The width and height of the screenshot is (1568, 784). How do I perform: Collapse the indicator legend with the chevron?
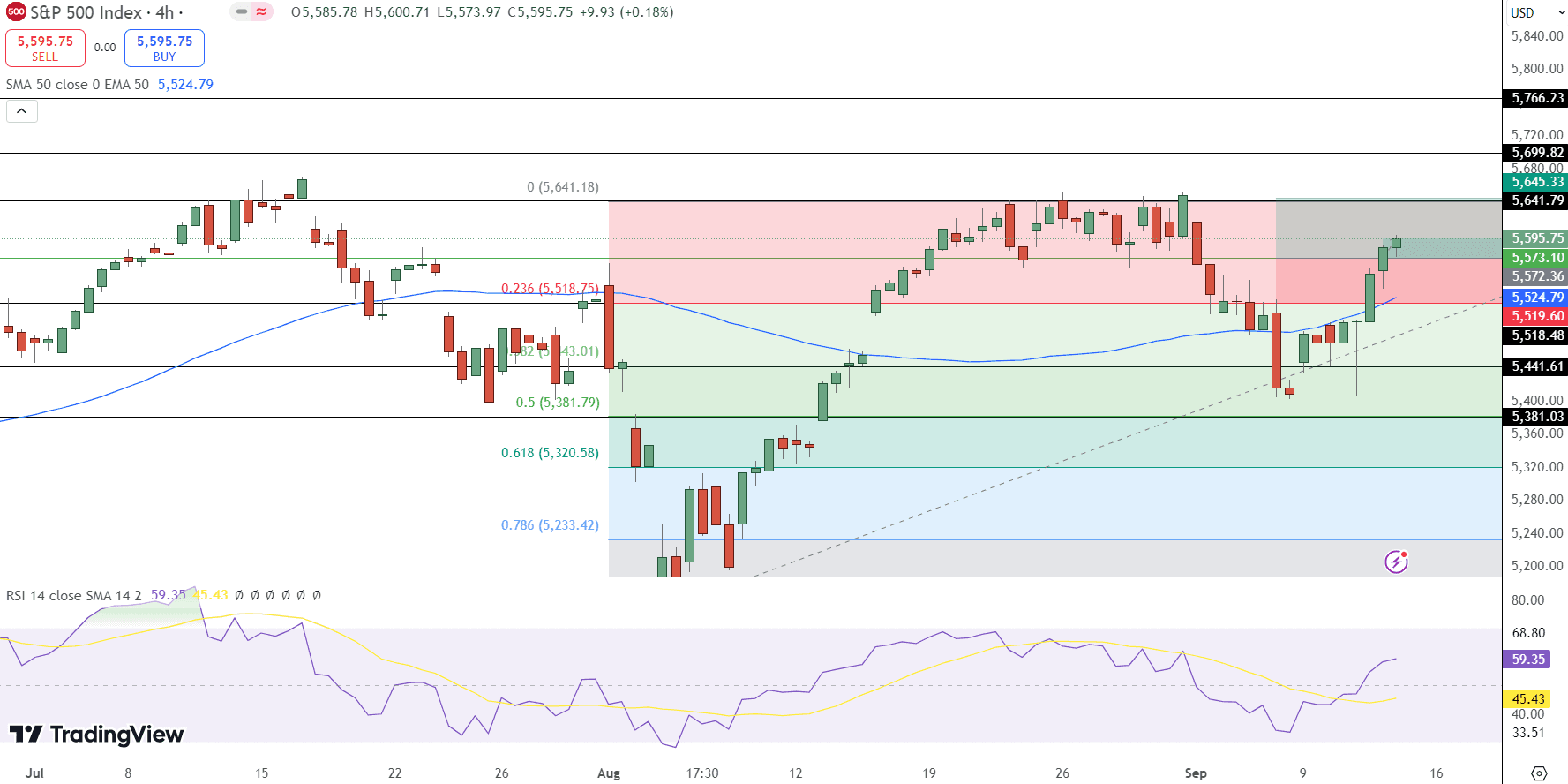coord(22,111)
